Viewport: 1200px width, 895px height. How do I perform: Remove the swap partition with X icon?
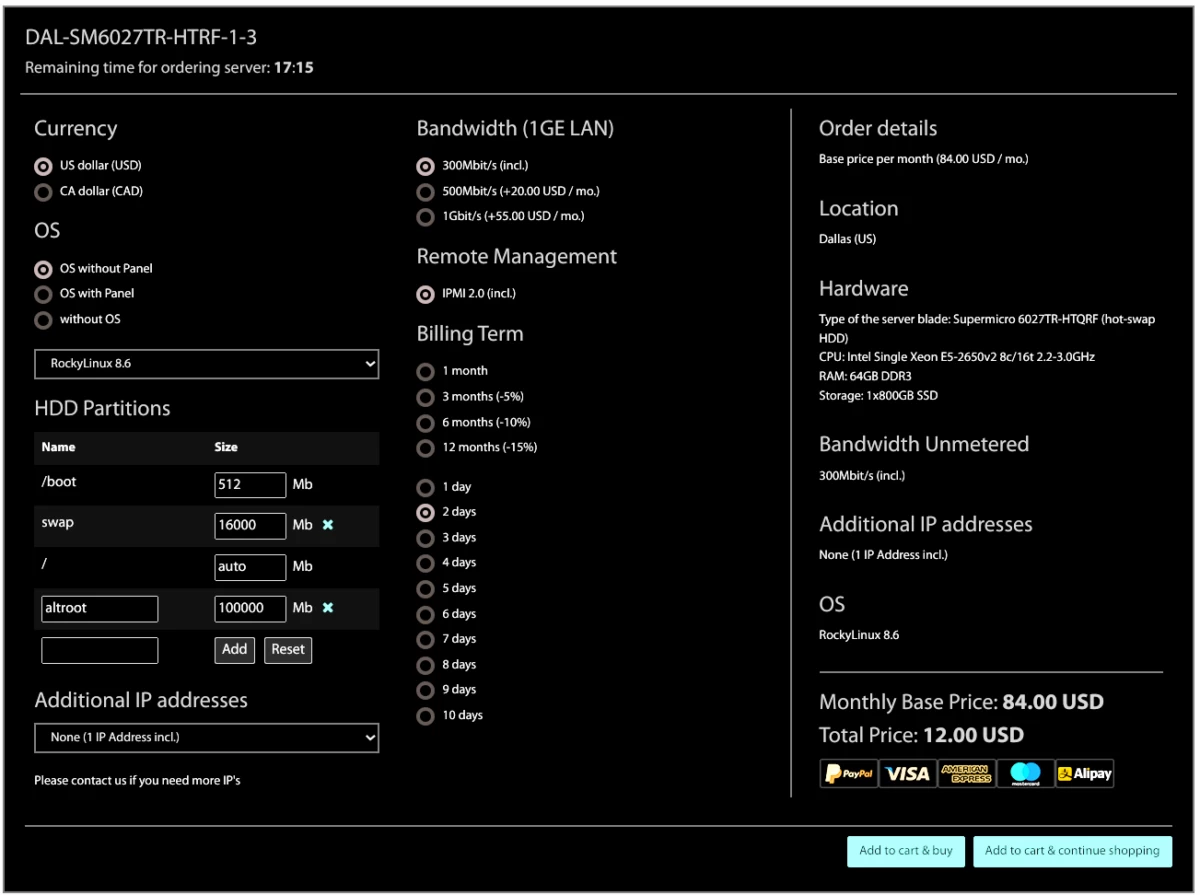click(328, 525)
